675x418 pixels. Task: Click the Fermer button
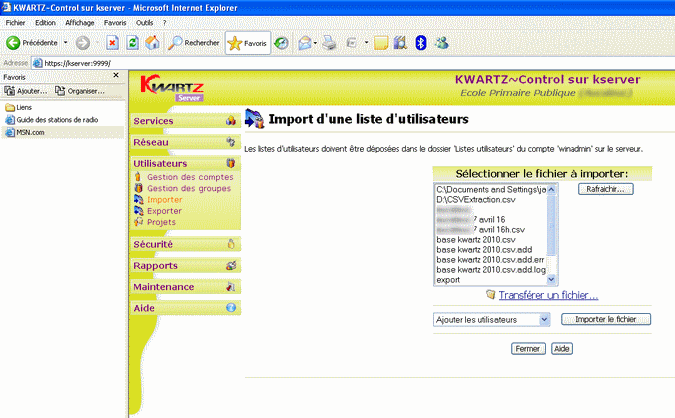click(528, 349)
